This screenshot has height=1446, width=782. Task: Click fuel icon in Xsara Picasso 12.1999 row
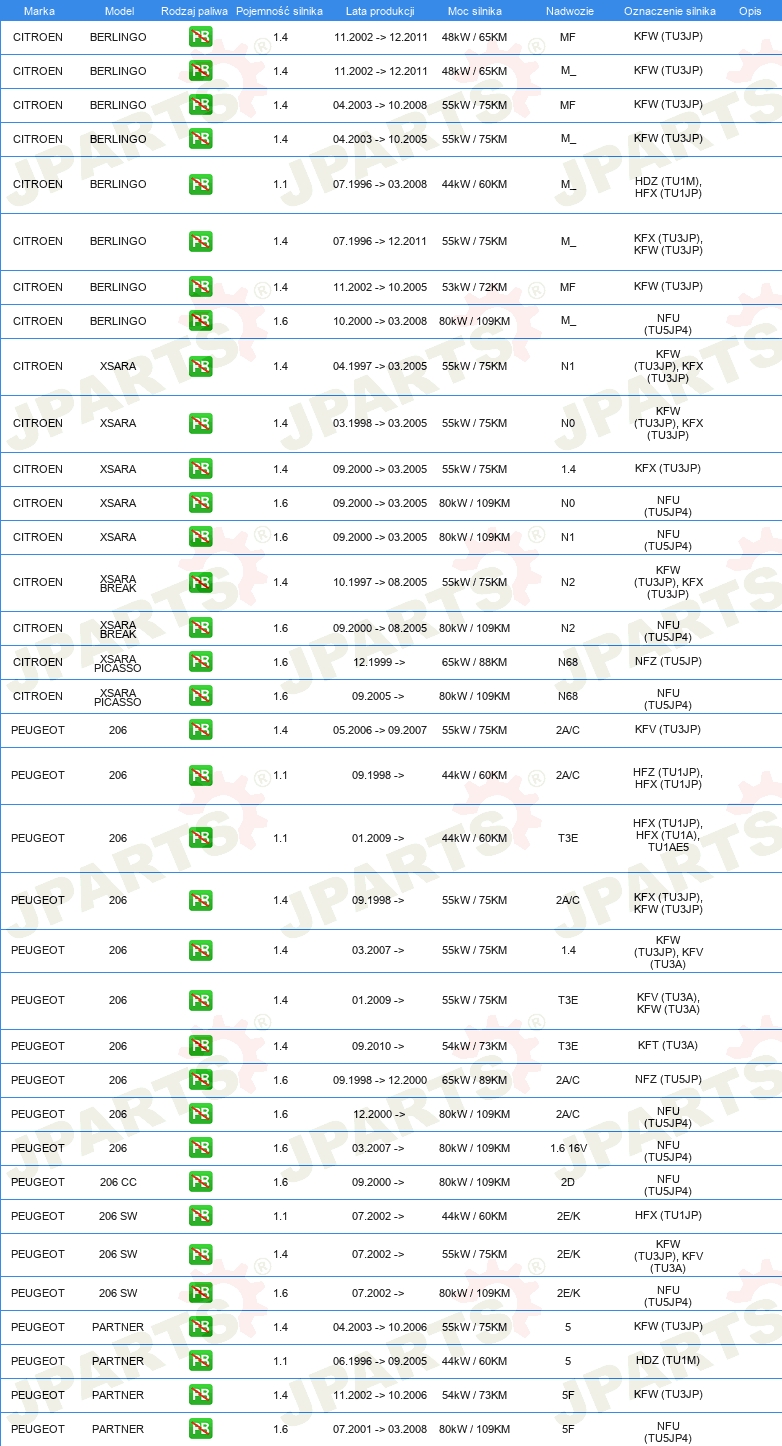(x=201, y=662)
